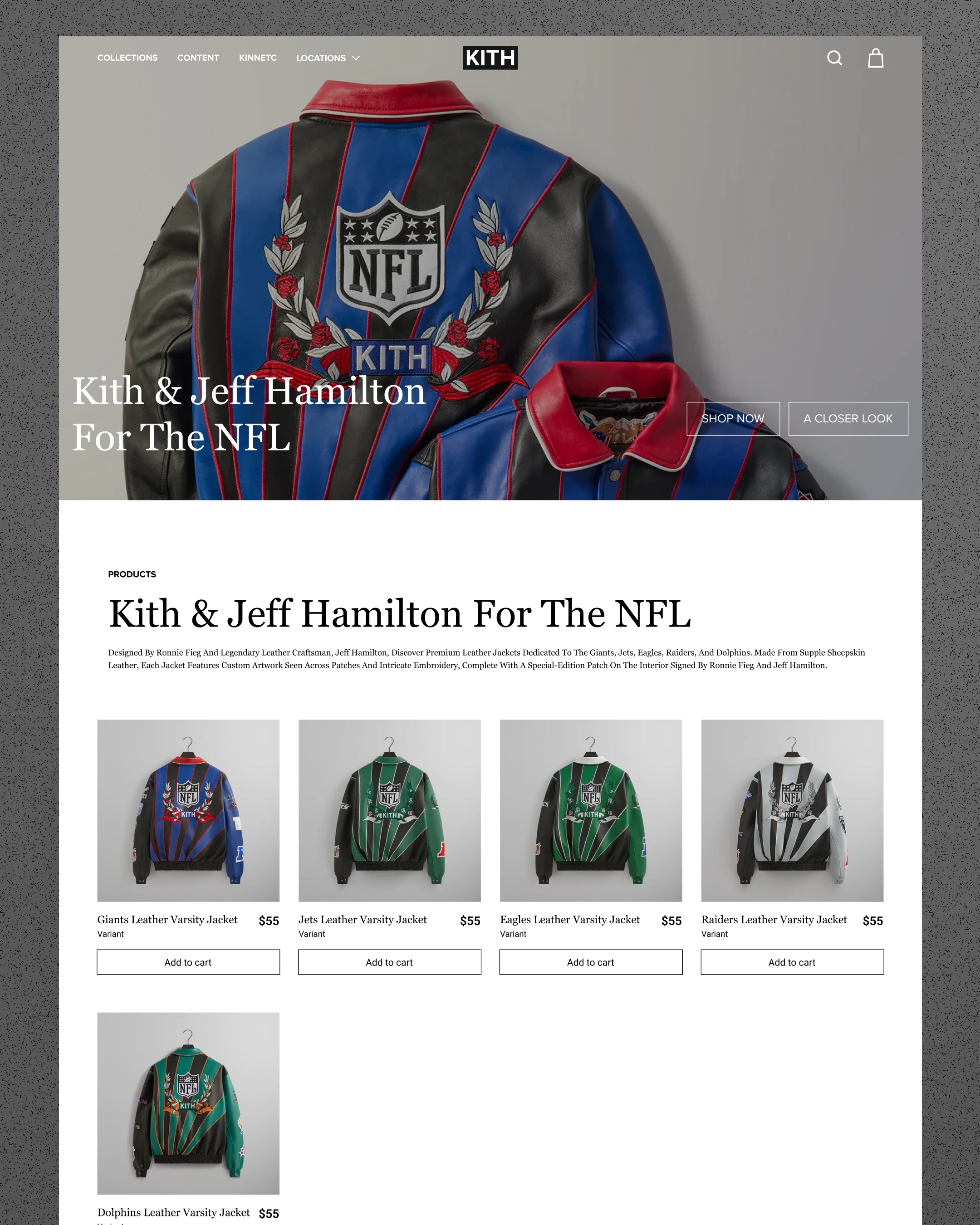
Task: Click the Shop Now hero button
Action: [x=733, y=419]
